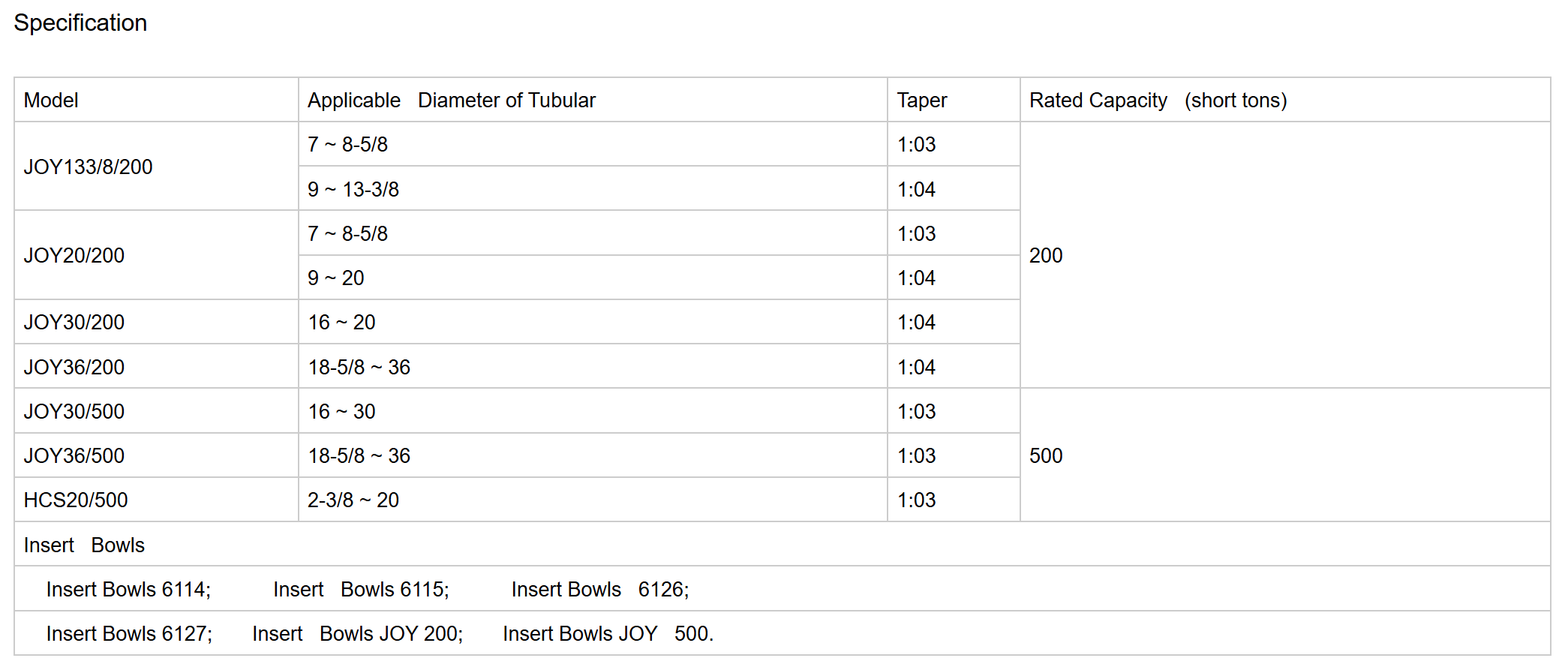This screenshot has width=1568, height=670.
Task: Click the 200 rated capacity cell
Action: [x=1045, y=256]
